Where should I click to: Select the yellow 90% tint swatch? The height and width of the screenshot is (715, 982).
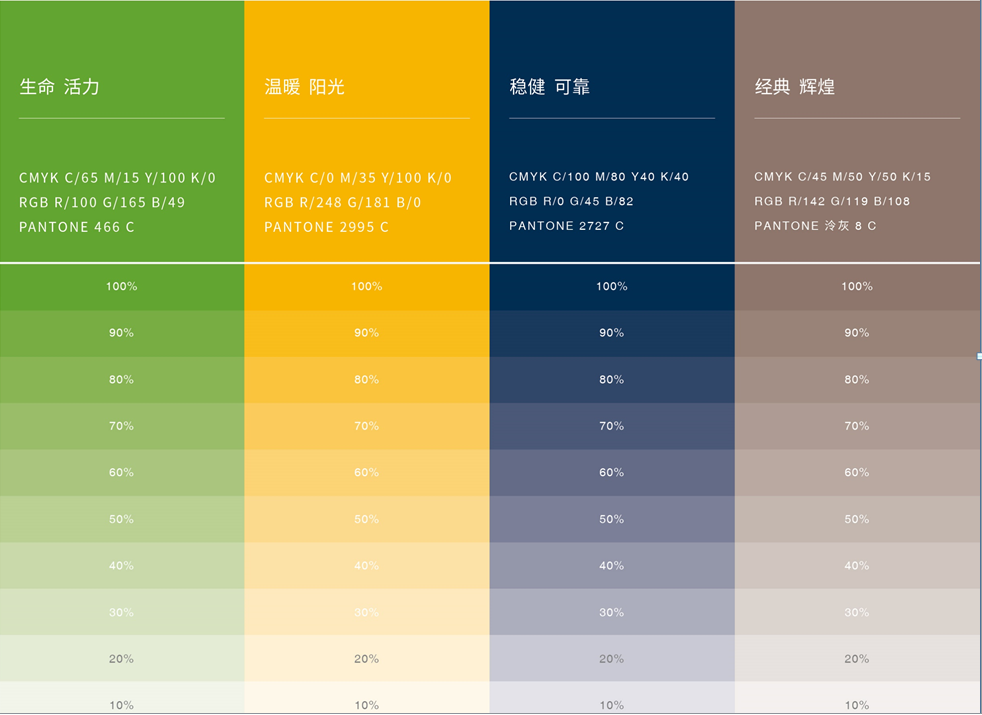point(366,333)
